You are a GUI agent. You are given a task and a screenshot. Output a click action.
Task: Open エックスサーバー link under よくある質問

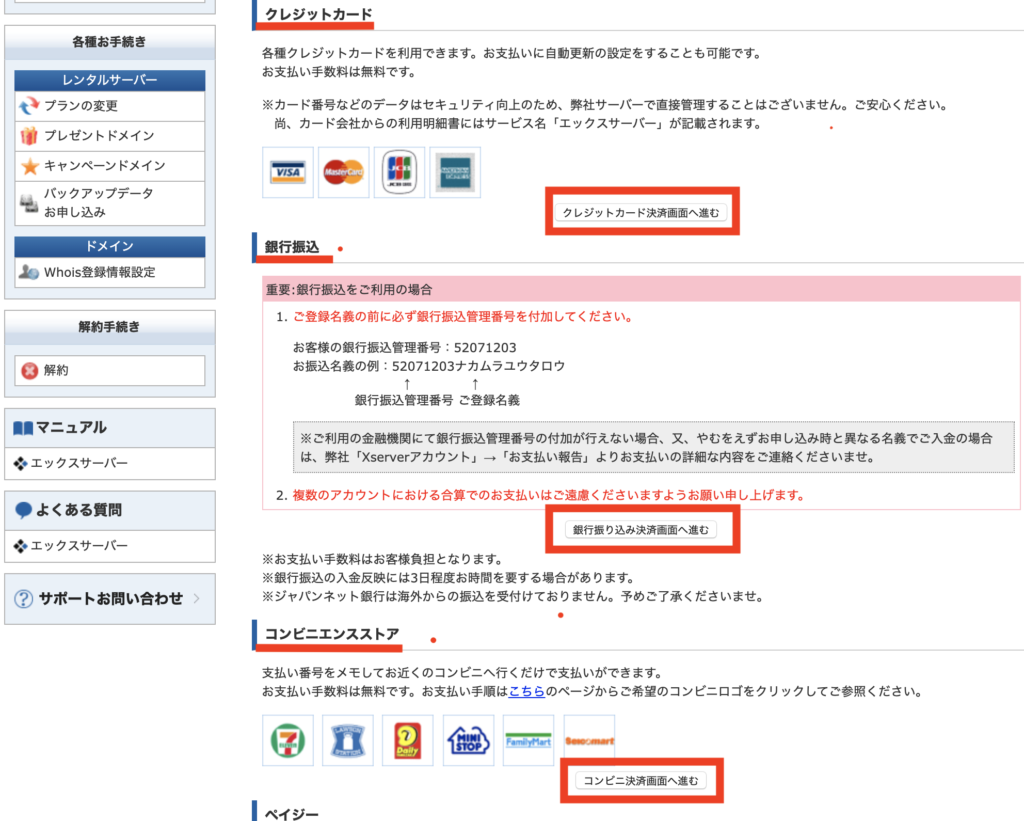coord(79,545)
